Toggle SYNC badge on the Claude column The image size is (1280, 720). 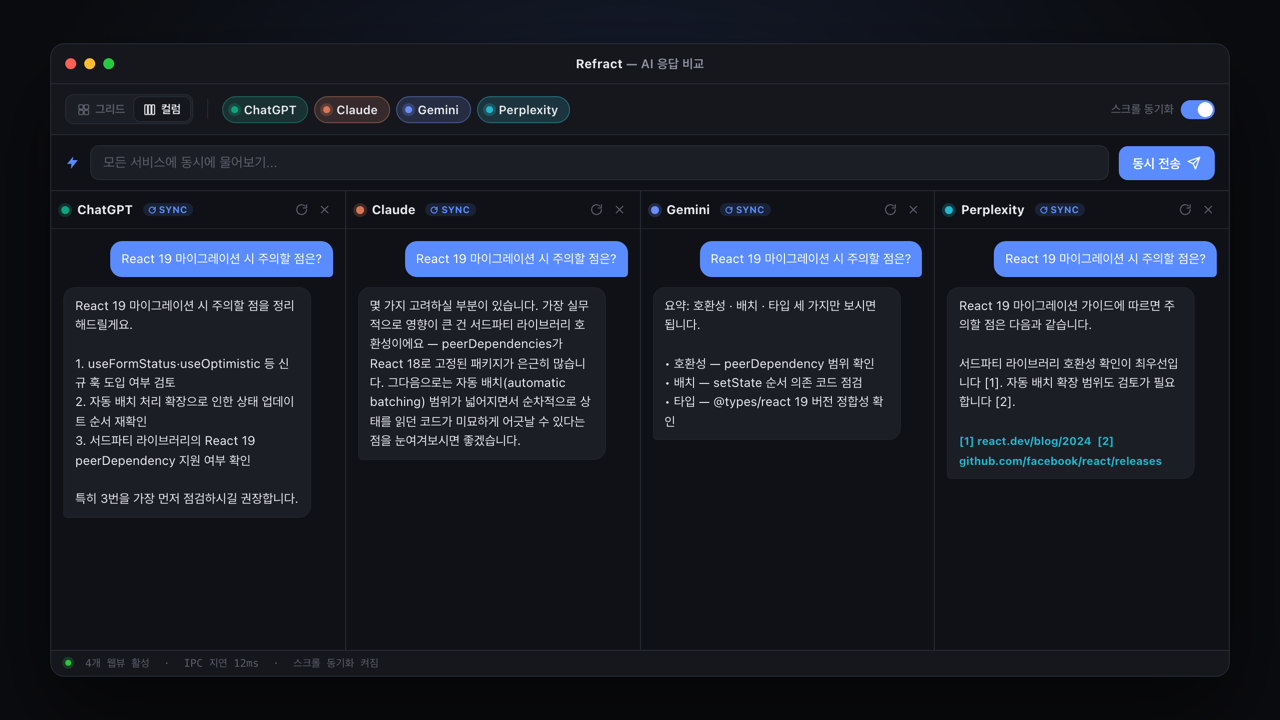[x=451, y=210]
